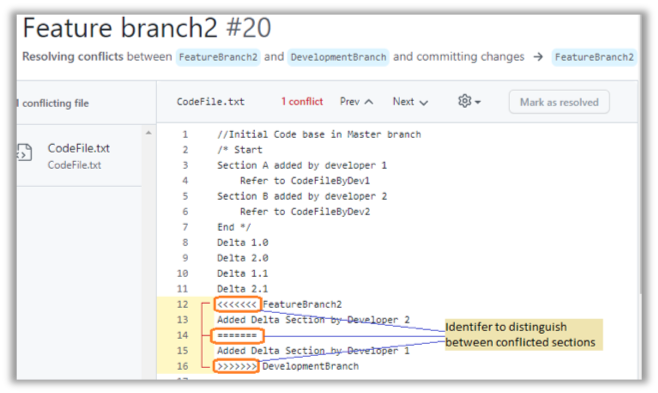The height and width of the screenshot is (393, 658).
Task: Click the '<<<<<<< FeatureBranch2' marker line
Action: pyautogui.click(x=279, y=305)
